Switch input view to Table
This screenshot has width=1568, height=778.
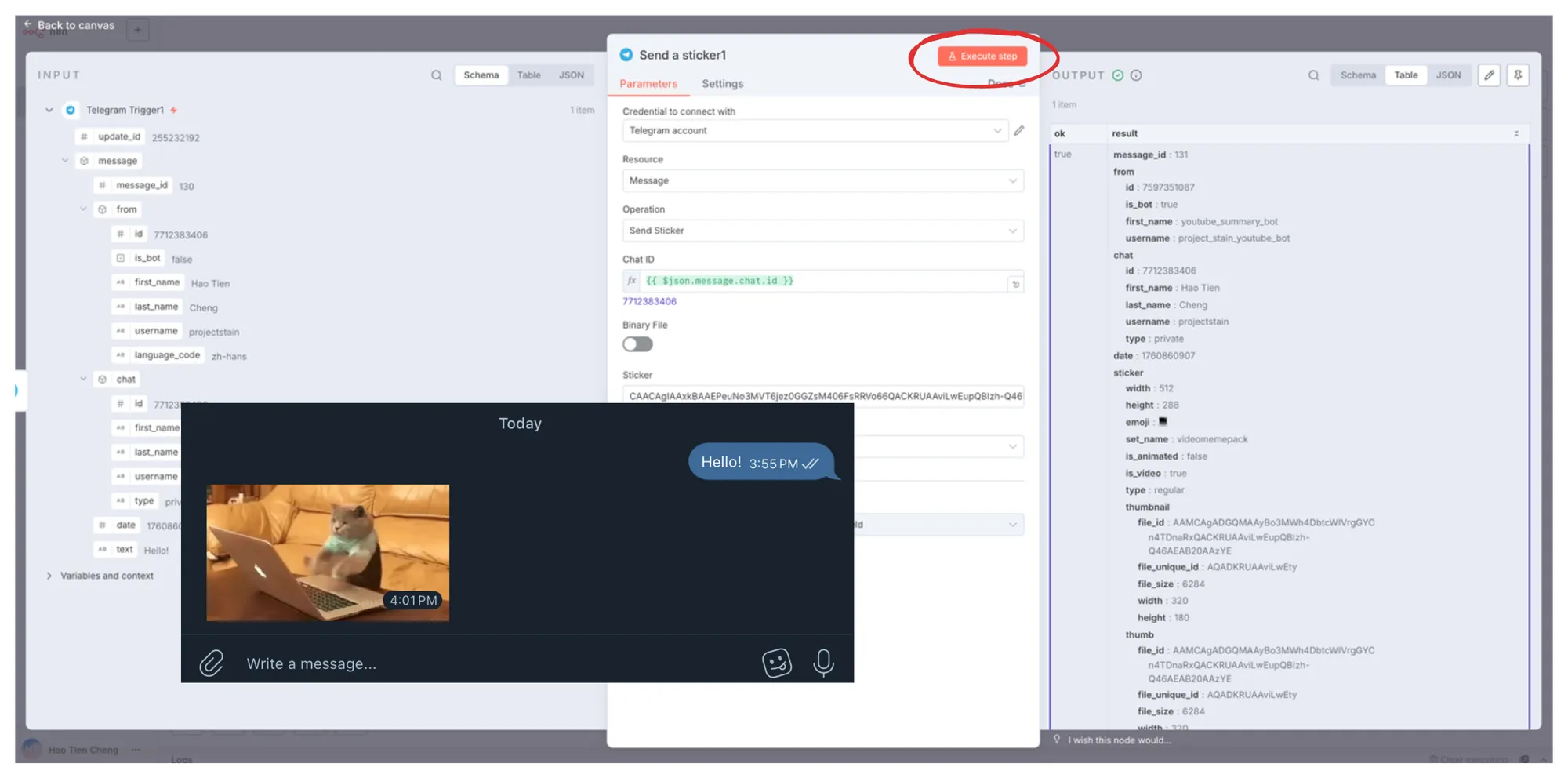(x=528, y=75)
